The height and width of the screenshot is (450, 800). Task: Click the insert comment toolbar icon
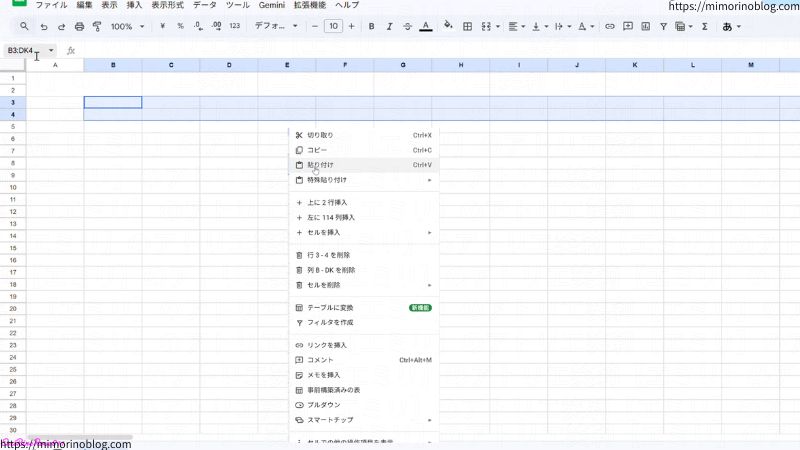(x=628, y=27)
